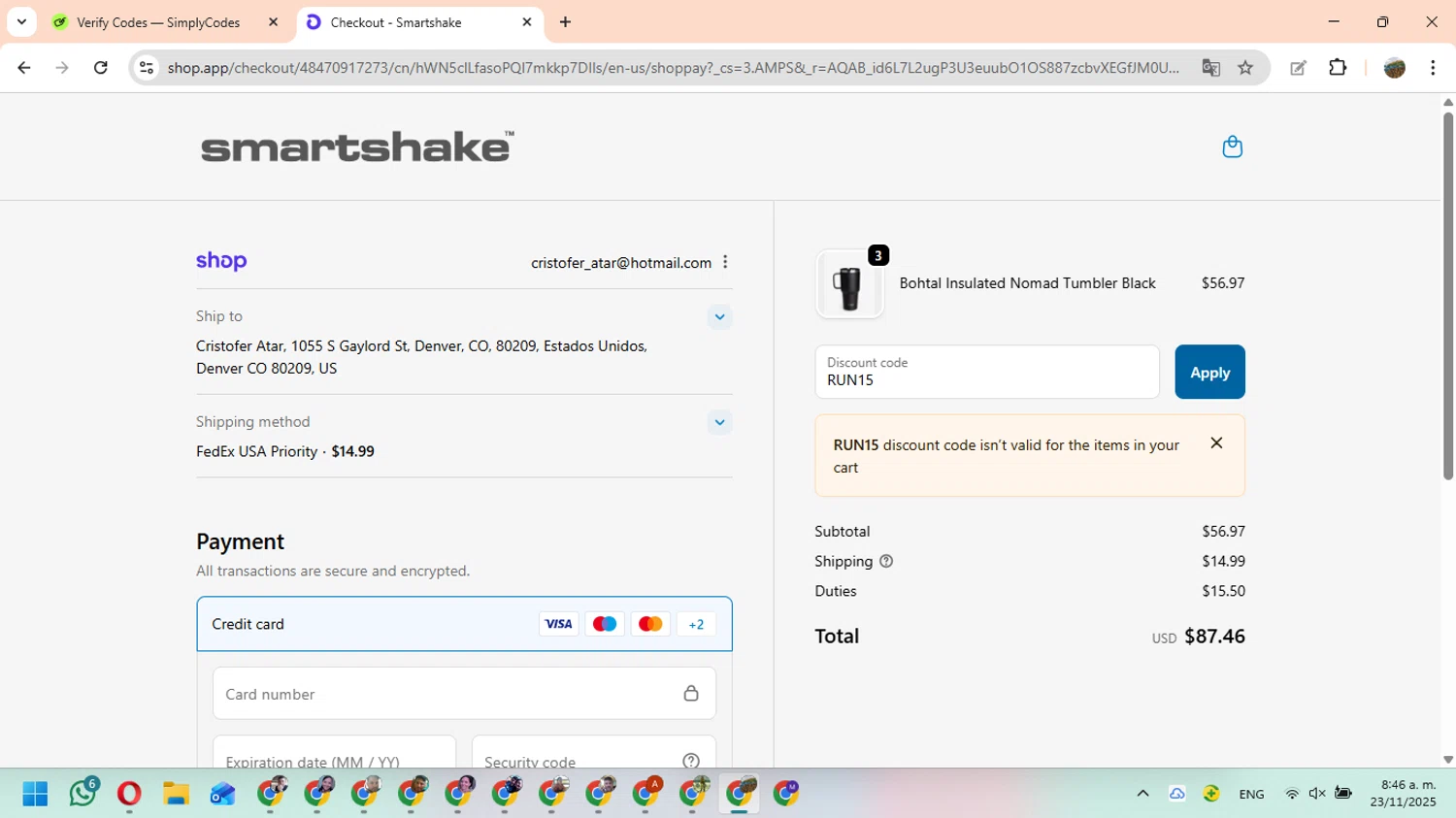Launch Opera from the taskbar
The height and width of the screenshot is (818, 1456).
pos(129,794)
